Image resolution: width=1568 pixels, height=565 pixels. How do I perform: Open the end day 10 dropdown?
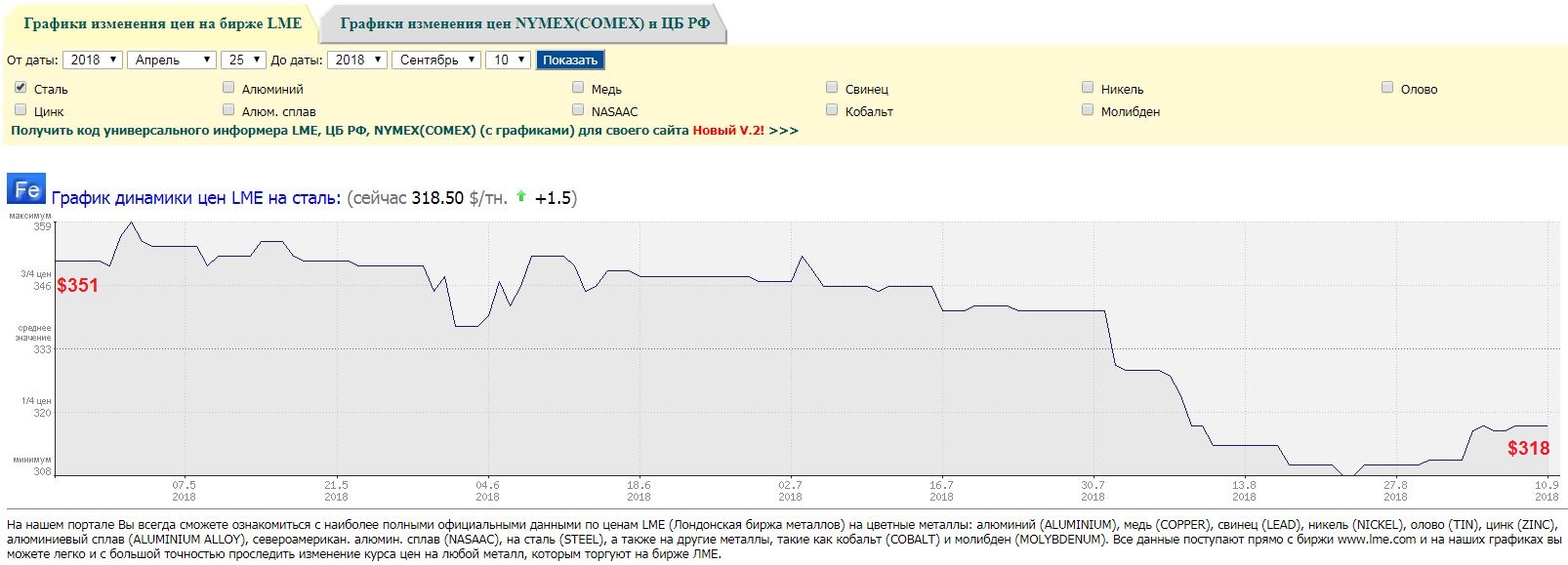coord(509,60)
